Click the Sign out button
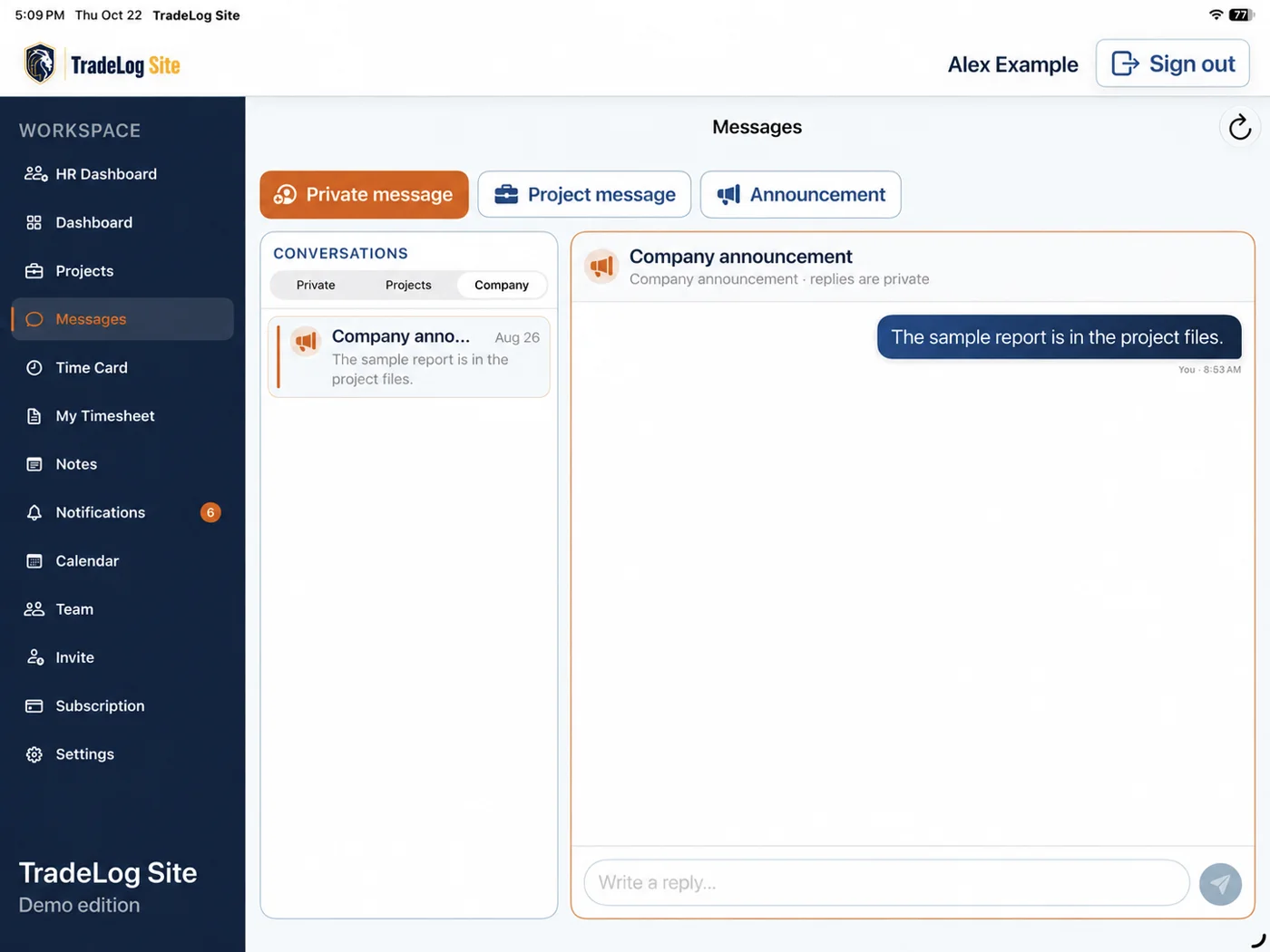Viewport: 1270px width, 952px height. (1172, 63)
